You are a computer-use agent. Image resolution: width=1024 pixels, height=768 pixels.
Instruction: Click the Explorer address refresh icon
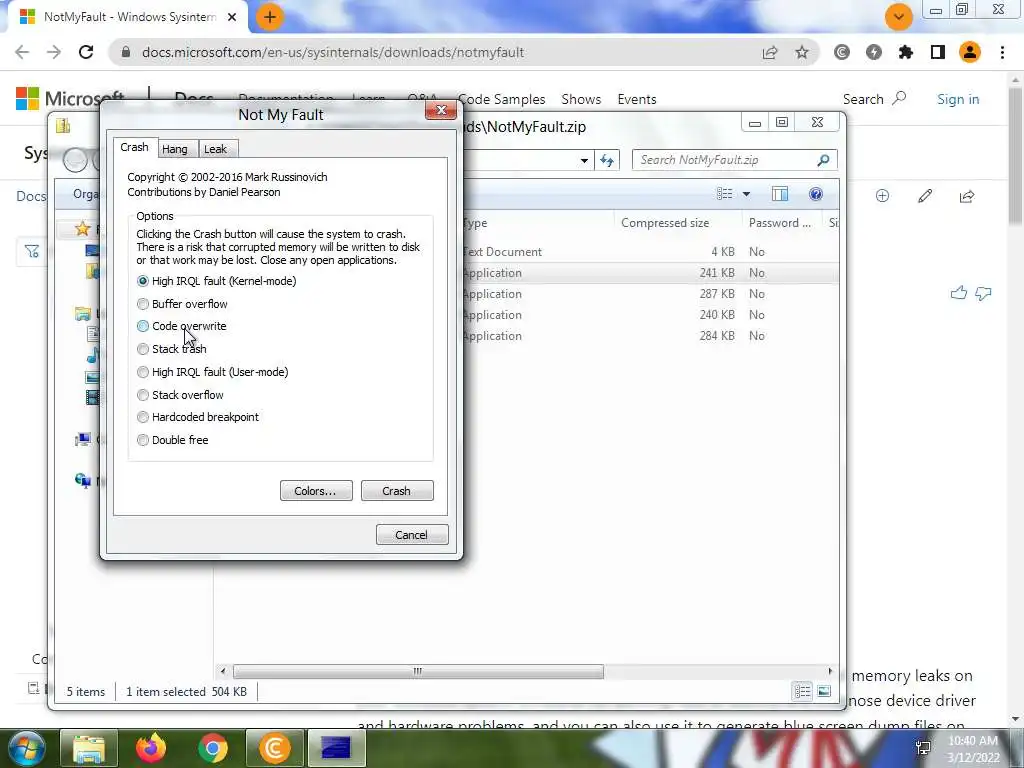[607, 160]
